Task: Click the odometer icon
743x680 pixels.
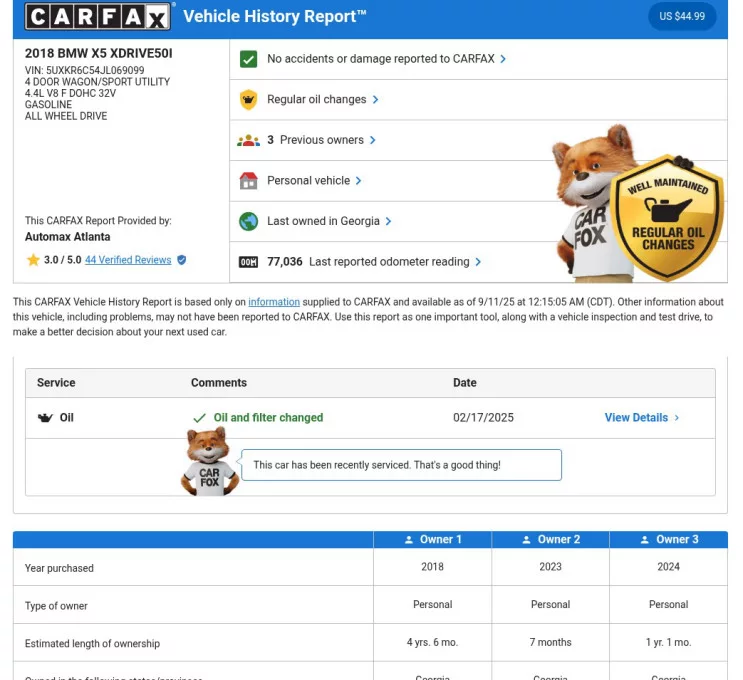Action: click(x=248, y=262)
